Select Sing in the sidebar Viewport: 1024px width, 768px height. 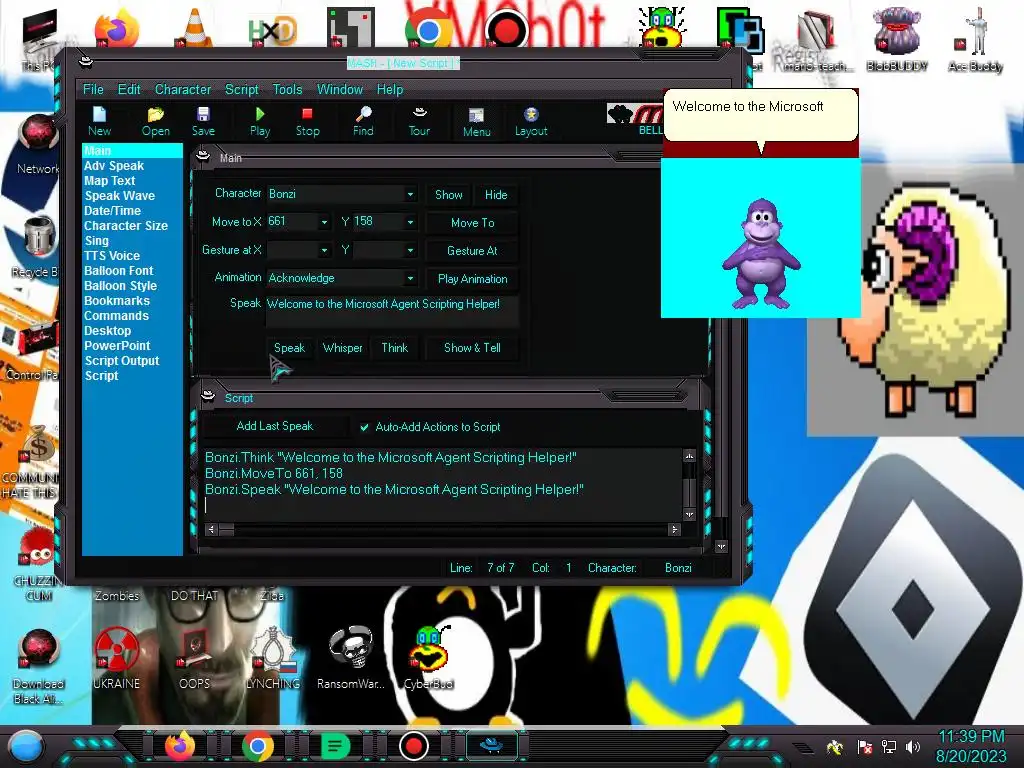(97, 241)
